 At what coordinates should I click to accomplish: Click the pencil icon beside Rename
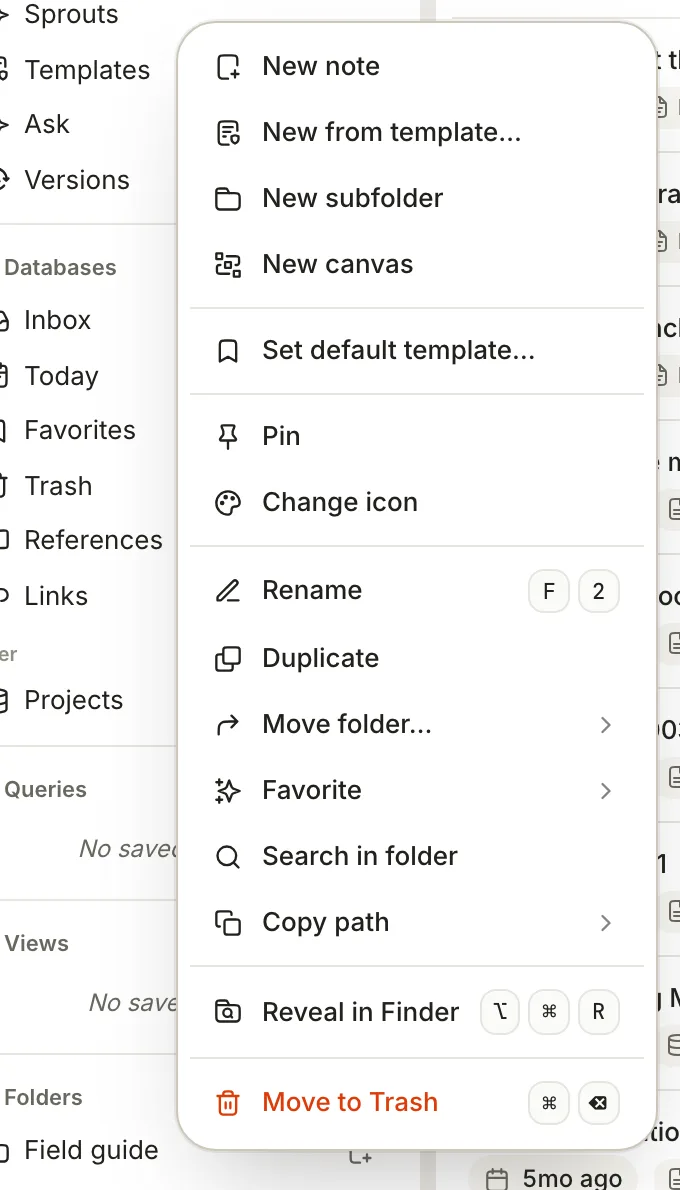[228, 590]
